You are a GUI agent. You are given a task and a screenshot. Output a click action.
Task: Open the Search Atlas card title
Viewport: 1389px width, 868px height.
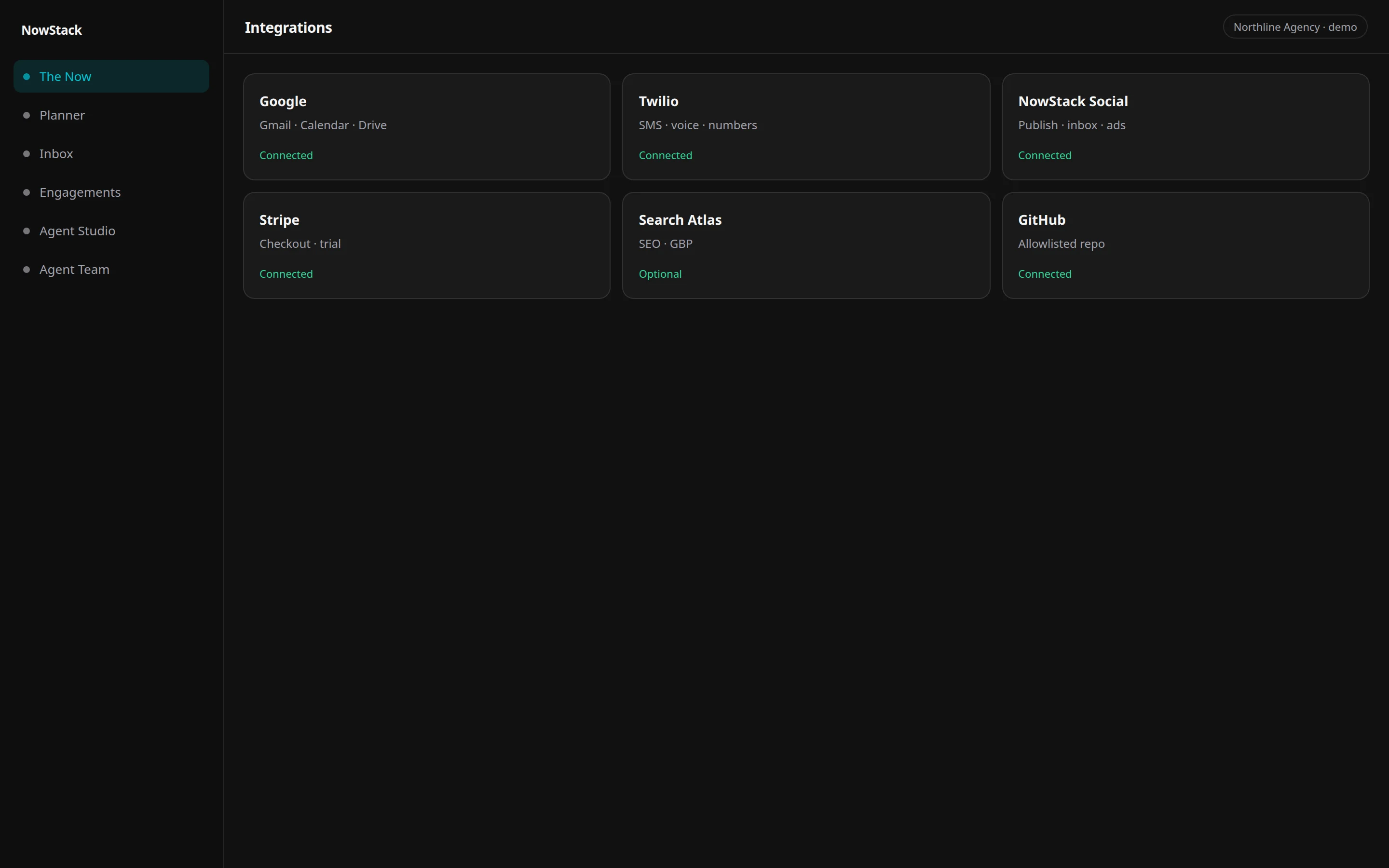tap(680, 220)
